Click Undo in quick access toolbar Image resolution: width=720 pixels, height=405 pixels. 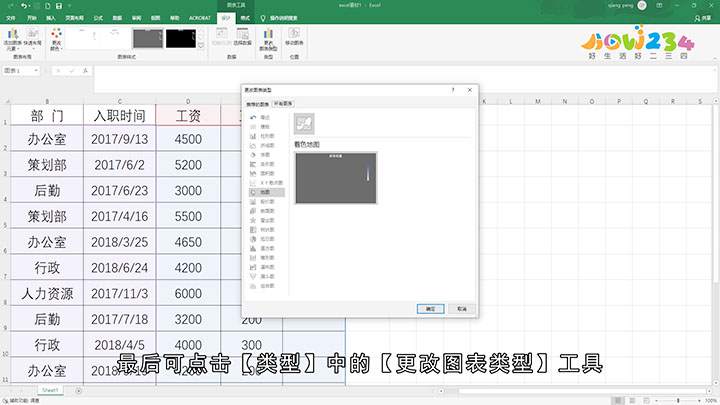point(24,6)
